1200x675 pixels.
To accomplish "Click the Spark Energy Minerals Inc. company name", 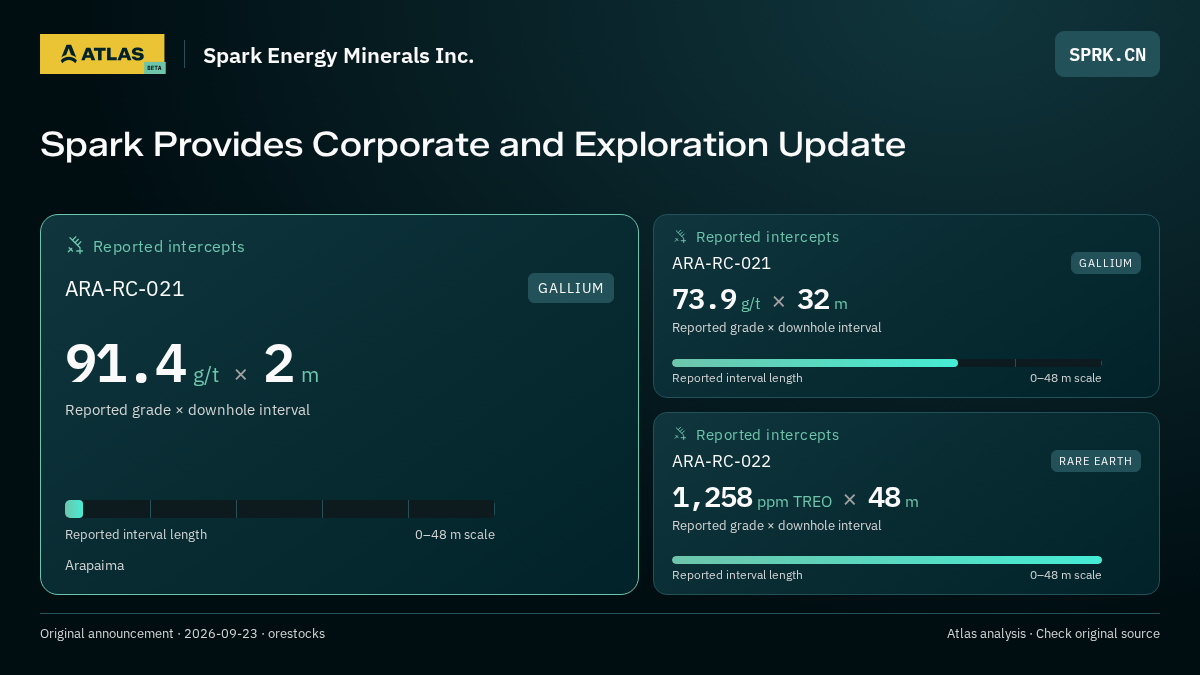I will point(338,56).
